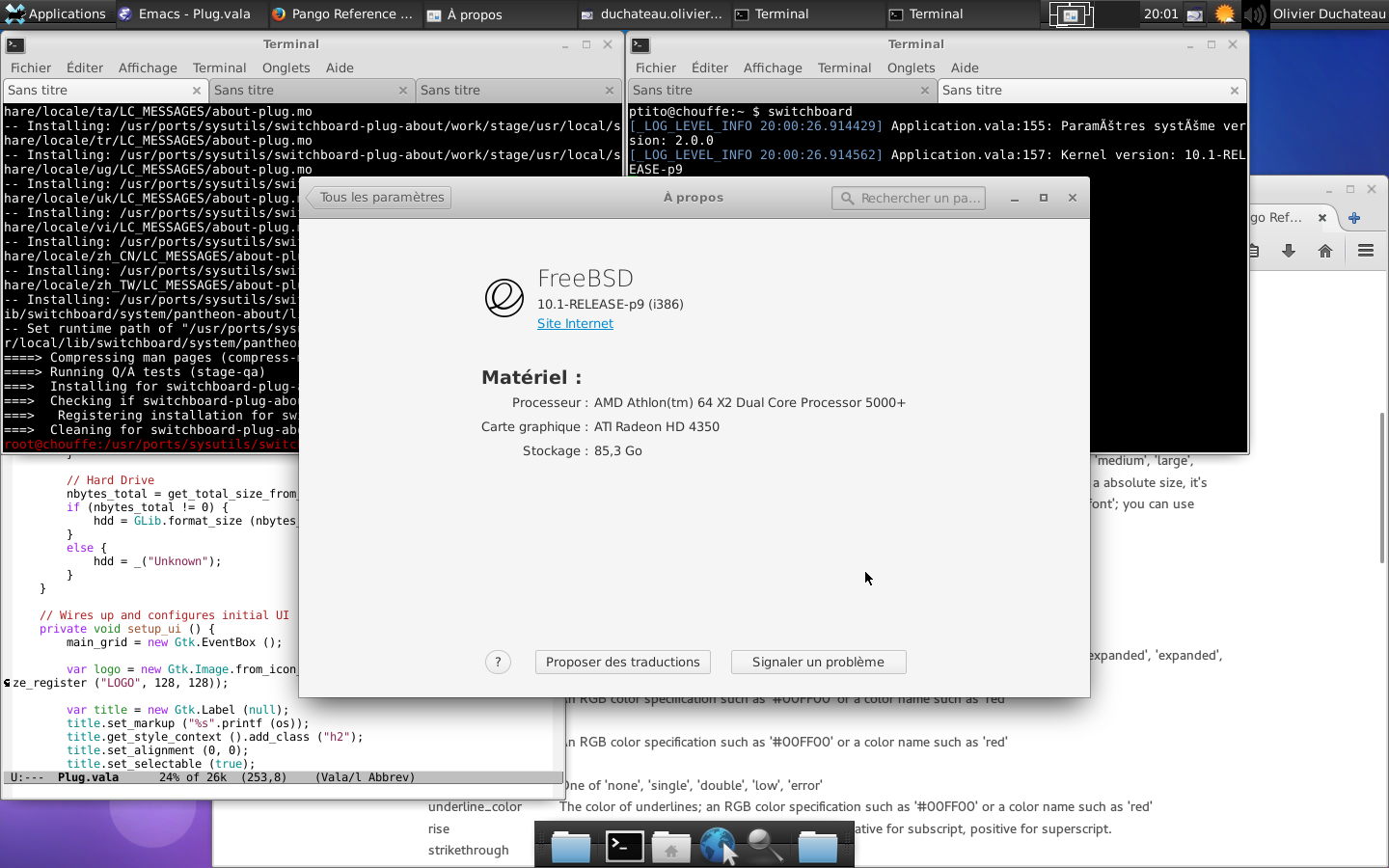Close the Pango Reference browser tab
Viewport: 1389px width, 868px height.
click(x=1322, y=218)
